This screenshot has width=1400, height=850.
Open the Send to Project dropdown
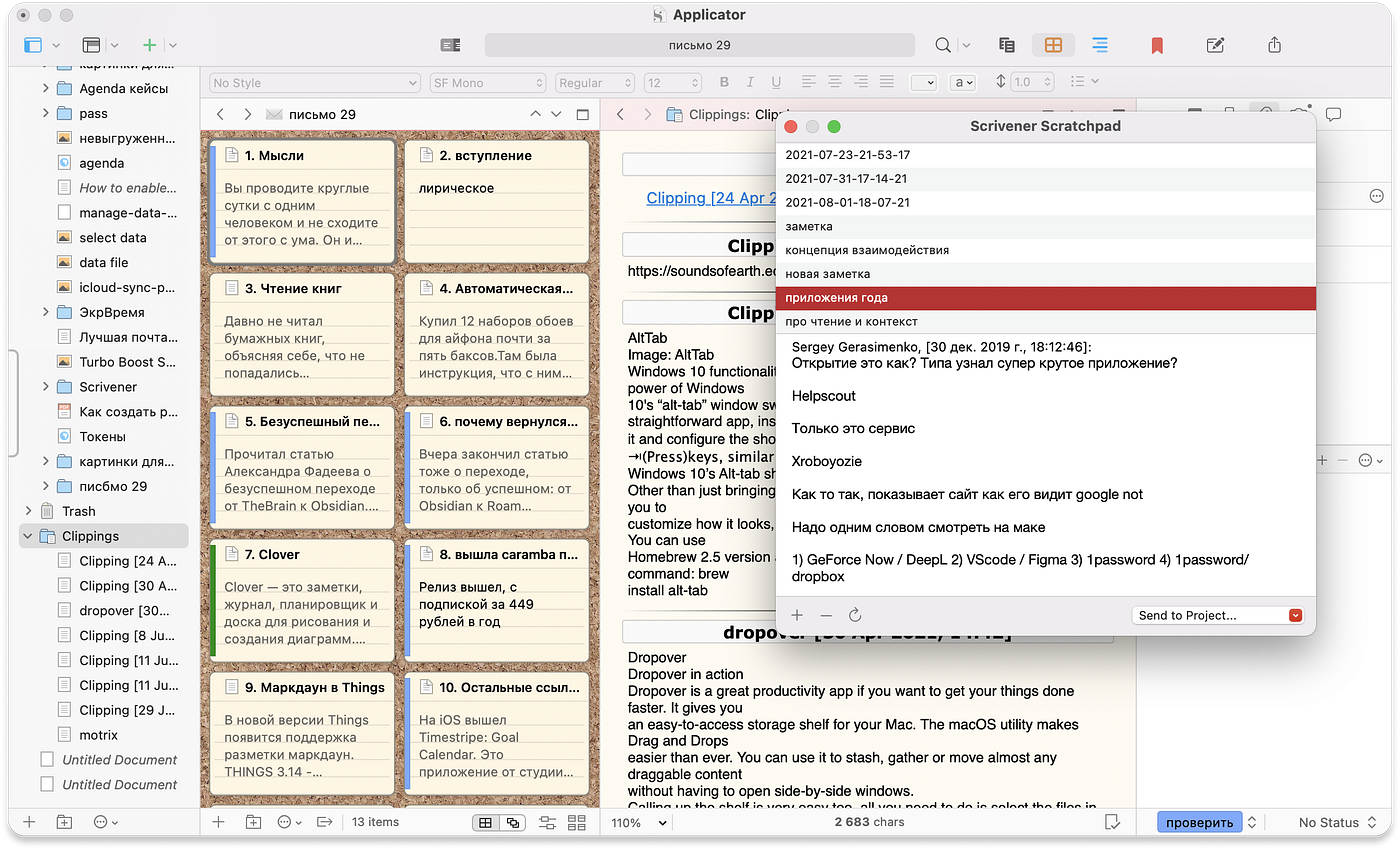[1217, 615]
